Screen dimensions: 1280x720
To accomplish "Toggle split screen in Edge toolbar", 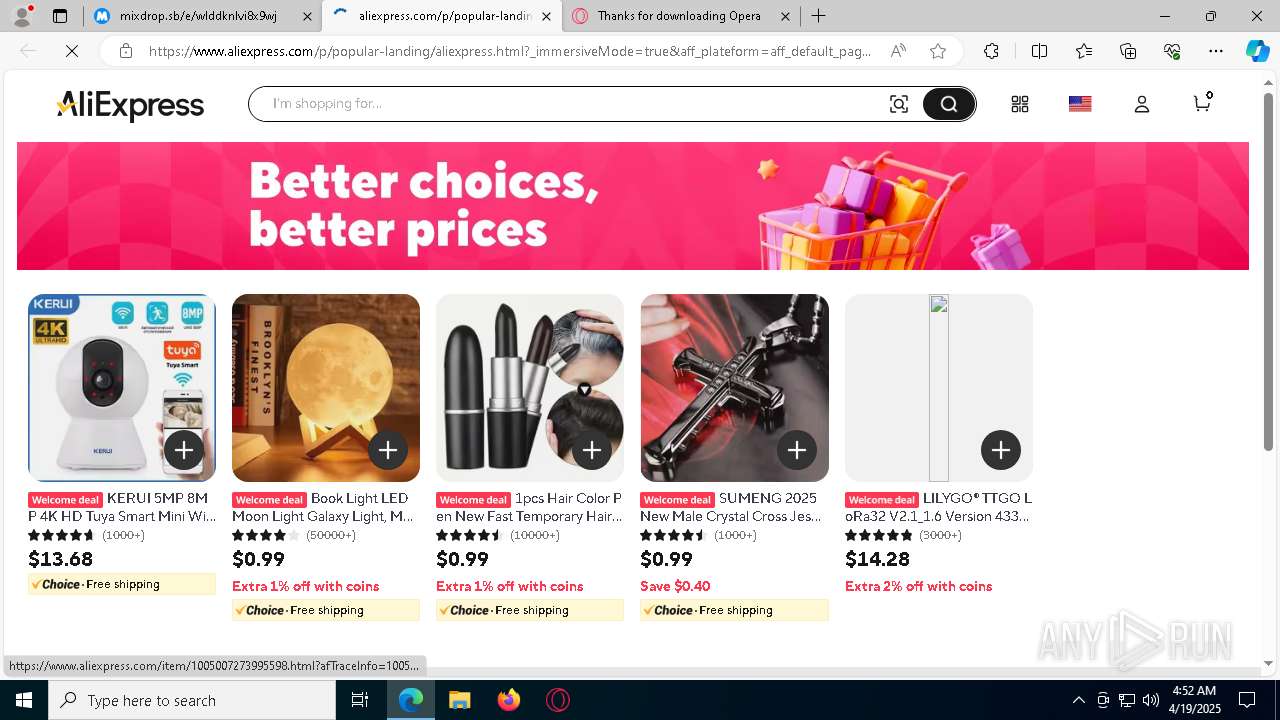I will coord(1039,51).
